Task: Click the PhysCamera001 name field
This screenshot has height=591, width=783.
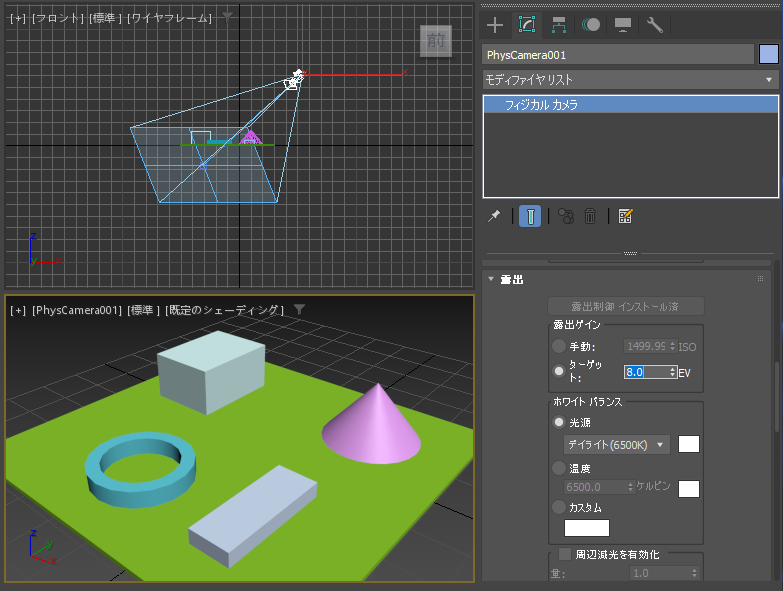Action: click(618, 54)
